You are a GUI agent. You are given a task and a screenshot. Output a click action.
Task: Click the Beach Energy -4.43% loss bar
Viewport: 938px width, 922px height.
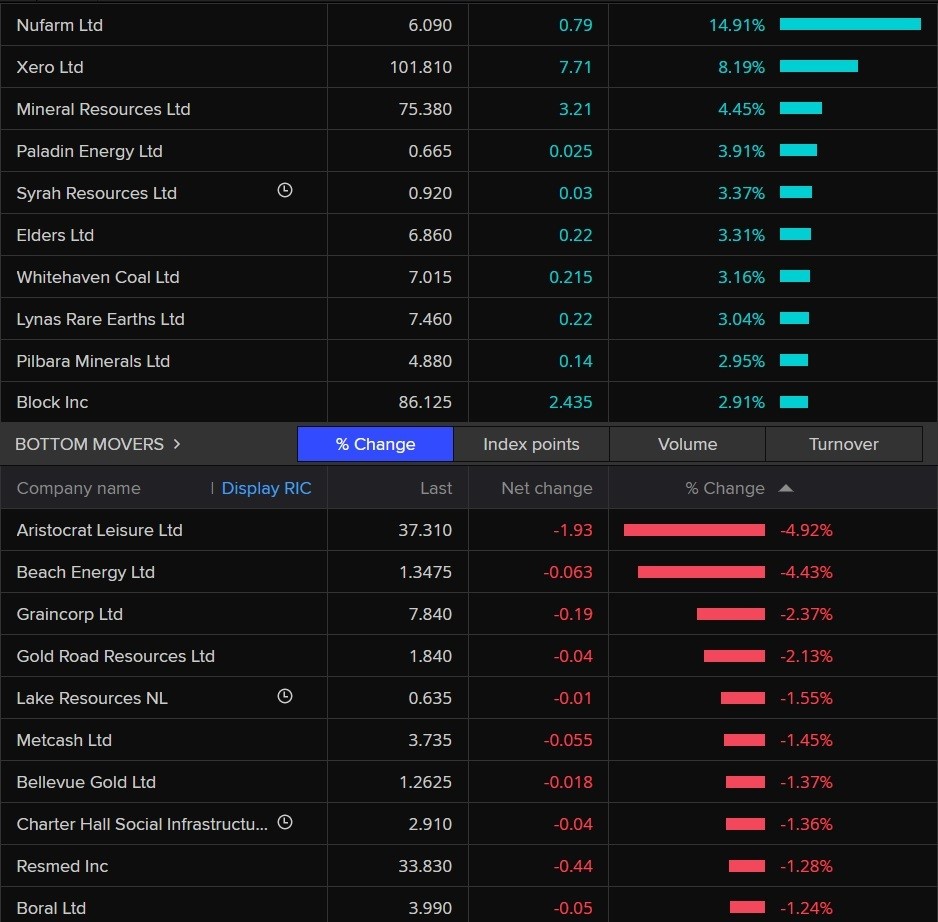click(701, 572)
